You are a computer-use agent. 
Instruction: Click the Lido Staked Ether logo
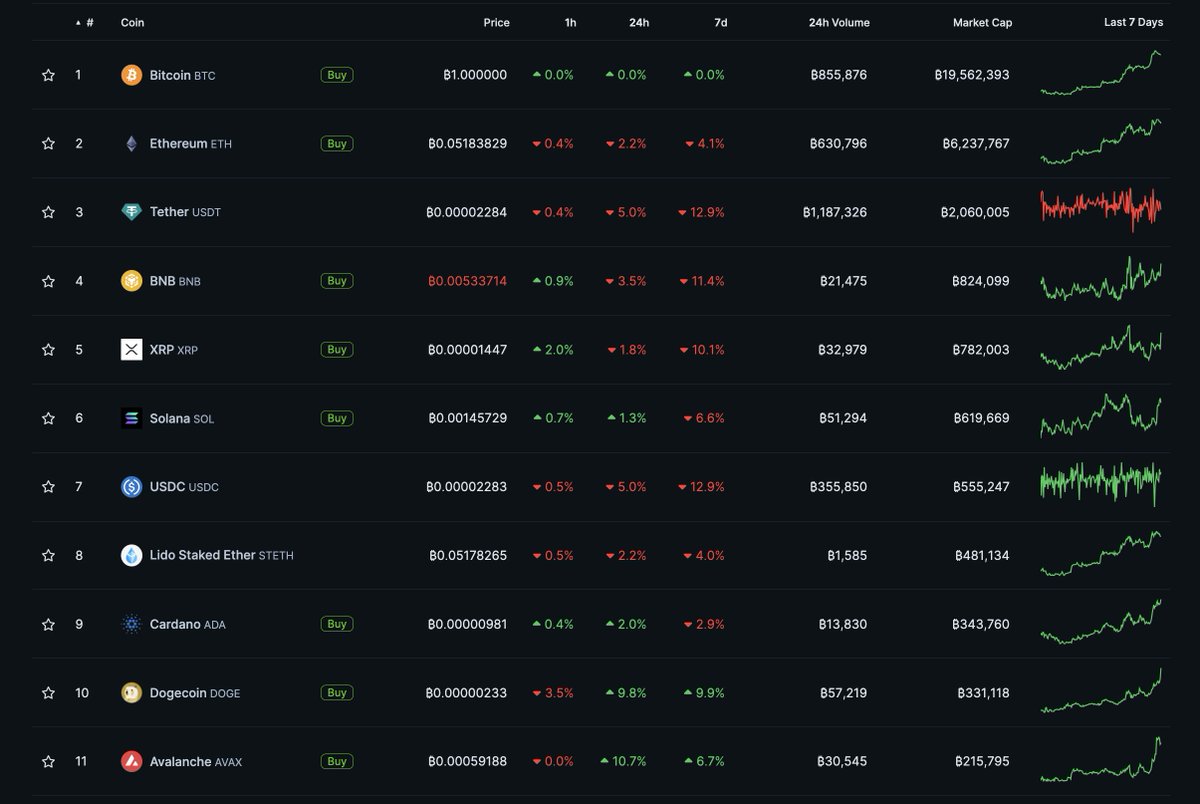[131, 555]
